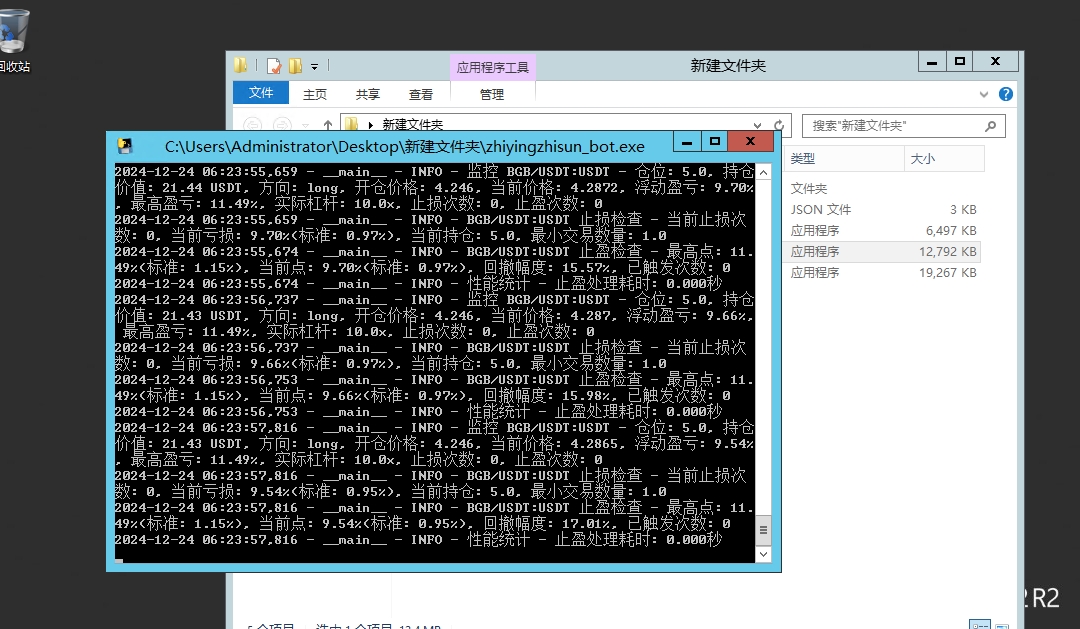The width and height of the screenshot is (1080, 629).
Task: Switch to the 查看 ribbon tab
Action: point(421,94)
